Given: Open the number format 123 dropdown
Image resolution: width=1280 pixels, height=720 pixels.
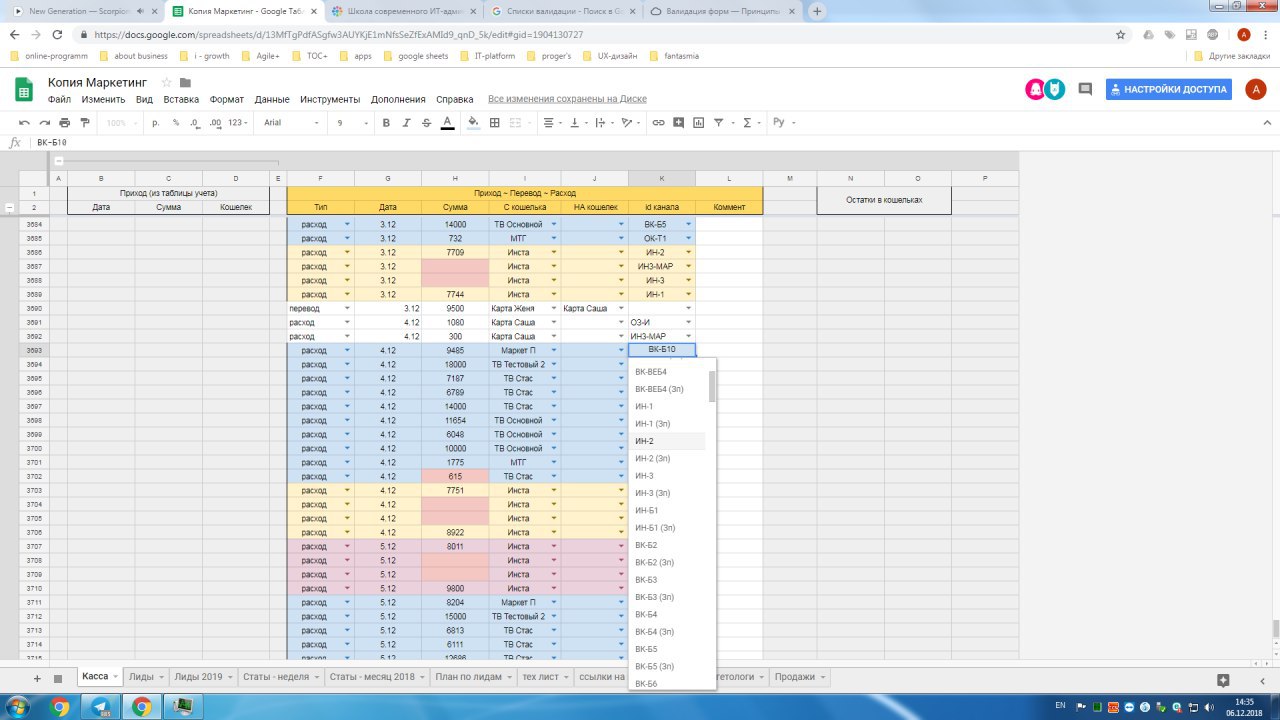Looking at the screenshot, I should pyautogui.click(x=237, y=122).
